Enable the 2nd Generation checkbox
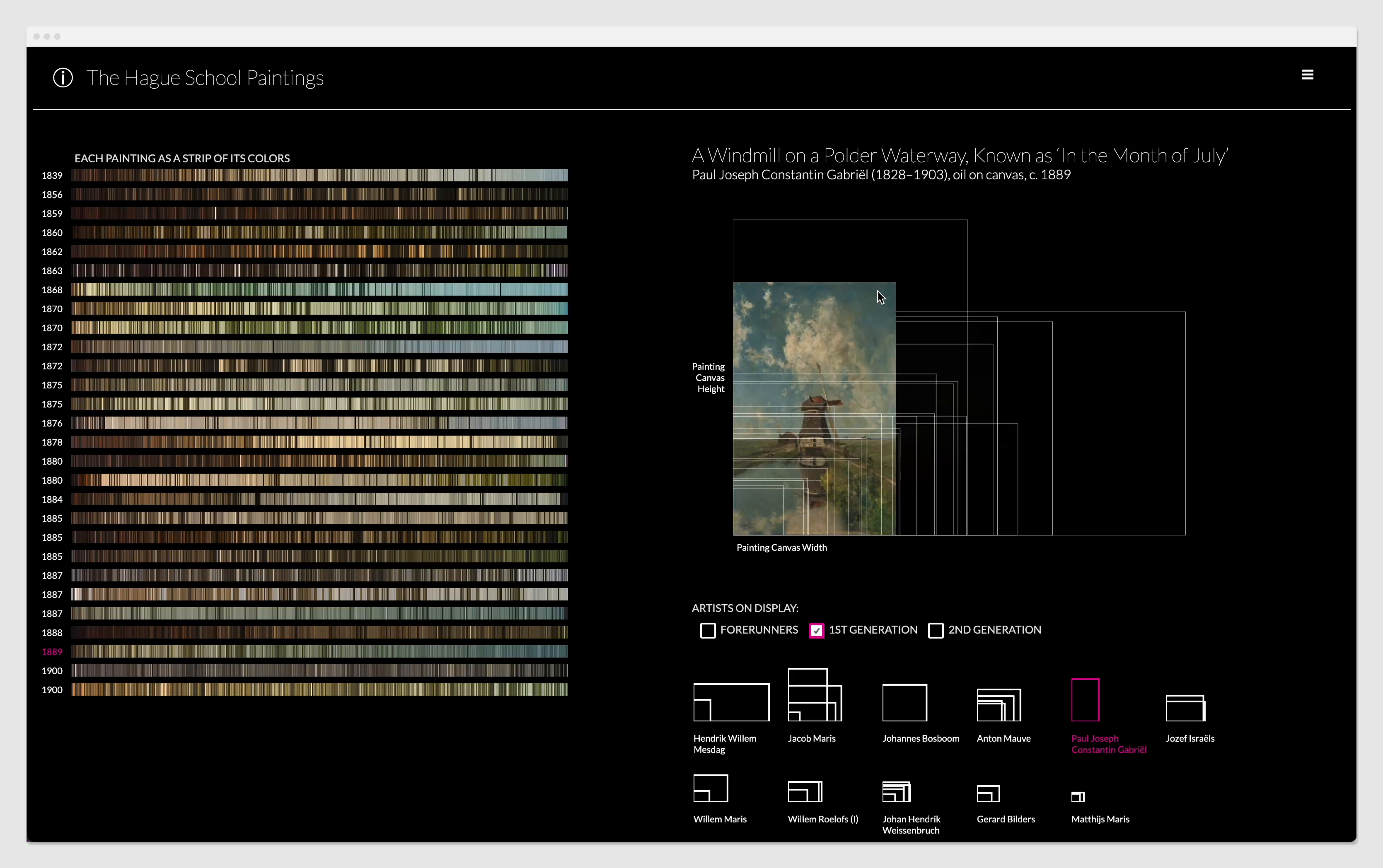1383x868 pixels. pyautogui.click(x=936, y=630)
